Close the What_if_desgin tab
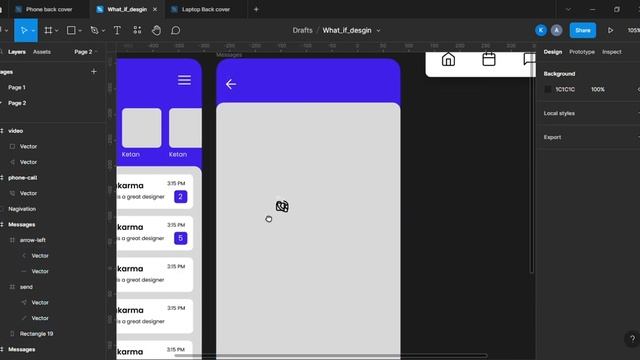 pos(155,9)
